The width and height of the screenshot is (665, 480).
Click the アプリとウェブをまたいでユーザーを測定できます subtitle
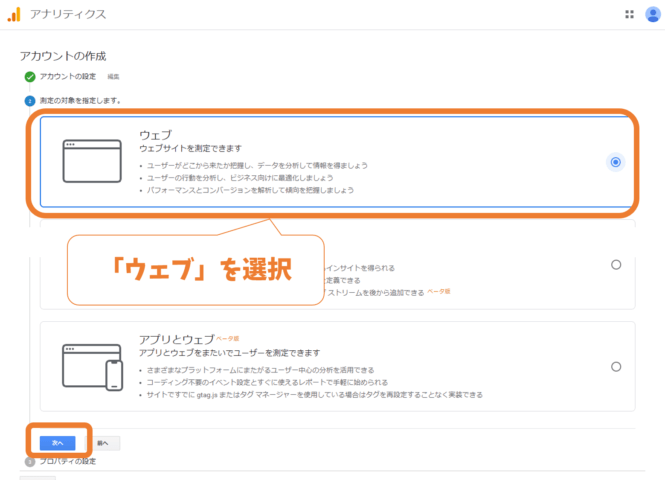(x=229, y=353)
